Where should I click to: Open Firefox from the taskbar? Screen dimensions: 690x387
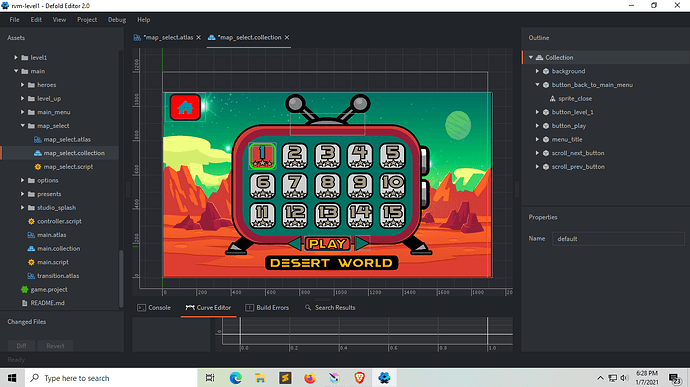click(310, 378)
